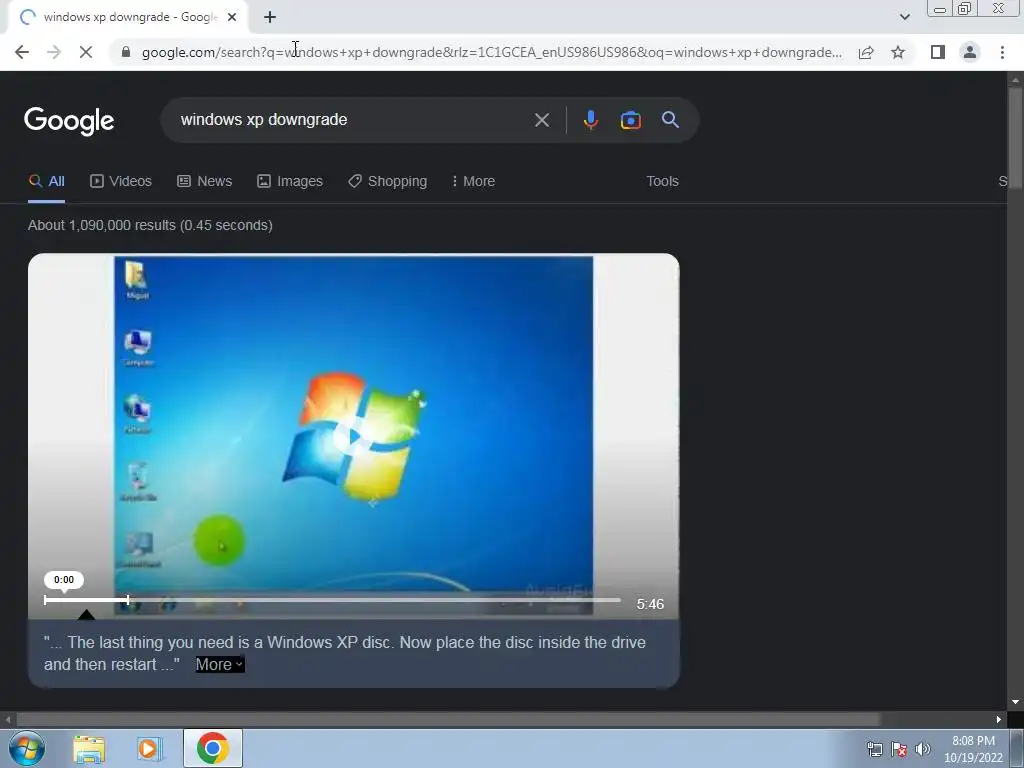Switch to News results tab
The image size is (1024, 768).
click(204, 182)
